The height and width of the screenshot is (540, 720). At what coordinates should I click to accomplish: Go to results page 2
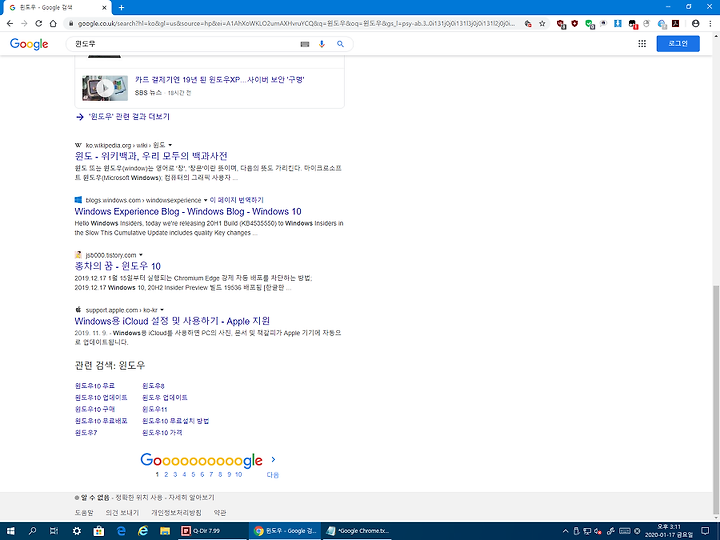pos(166,475)
